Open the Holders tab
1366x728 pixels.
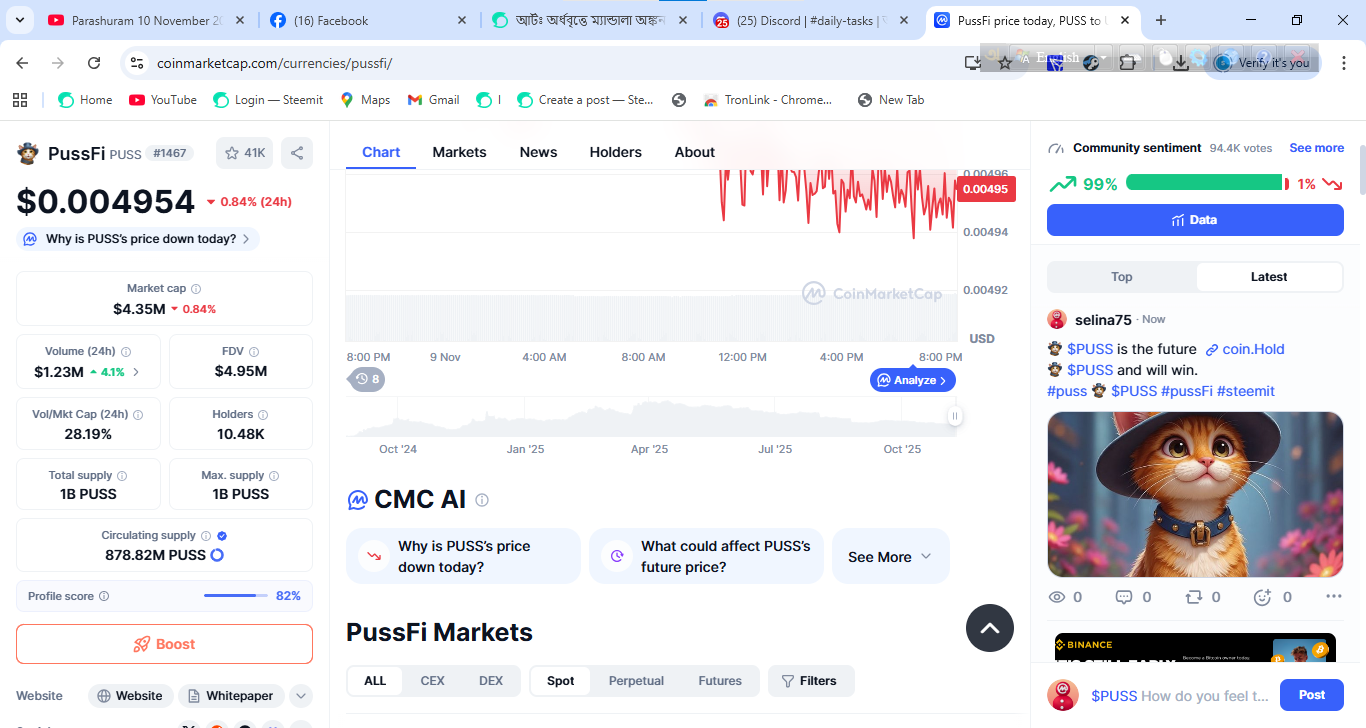tap(616, 152)
